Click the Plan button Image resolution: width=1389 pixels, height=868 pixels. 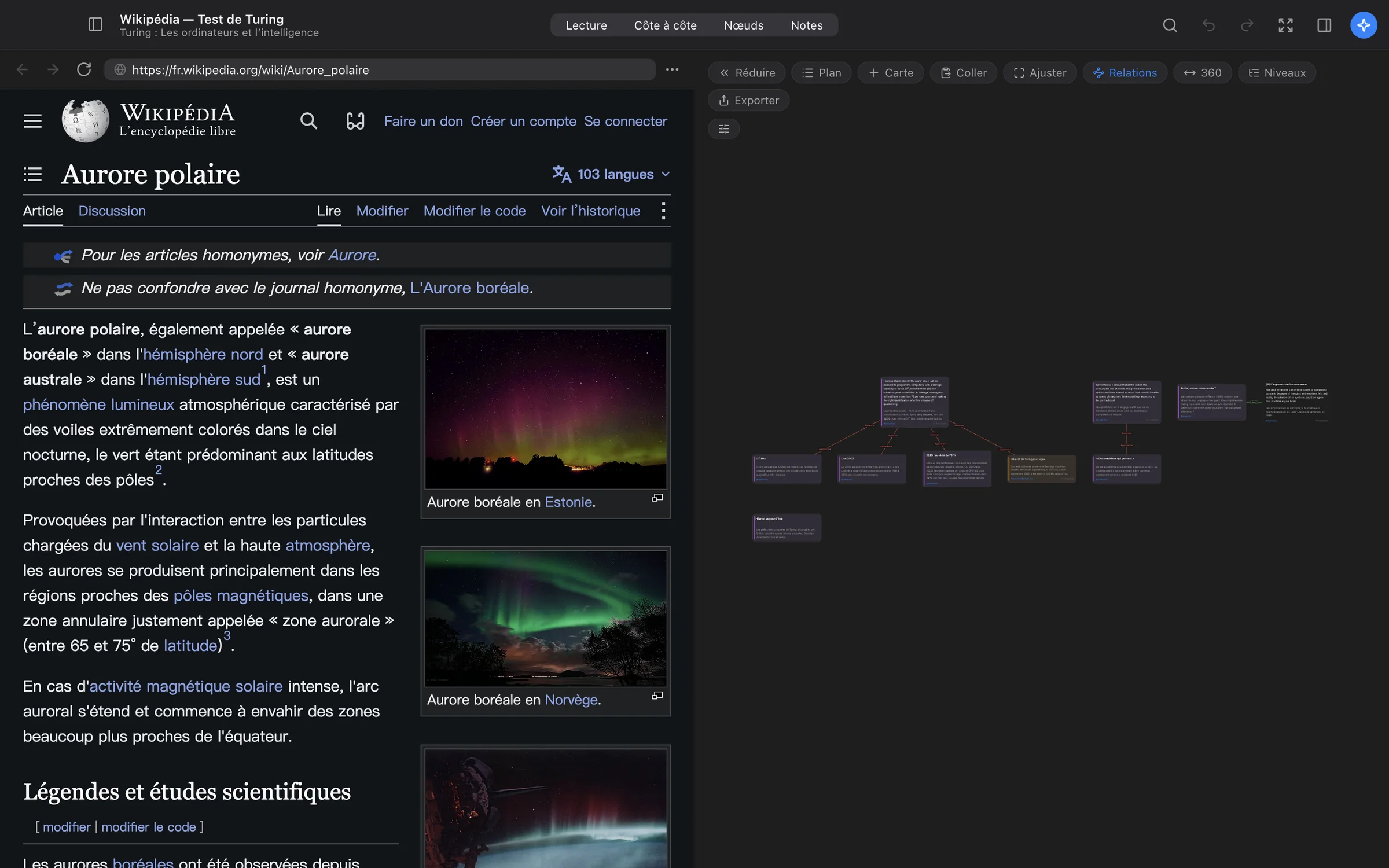click(821, 72)
